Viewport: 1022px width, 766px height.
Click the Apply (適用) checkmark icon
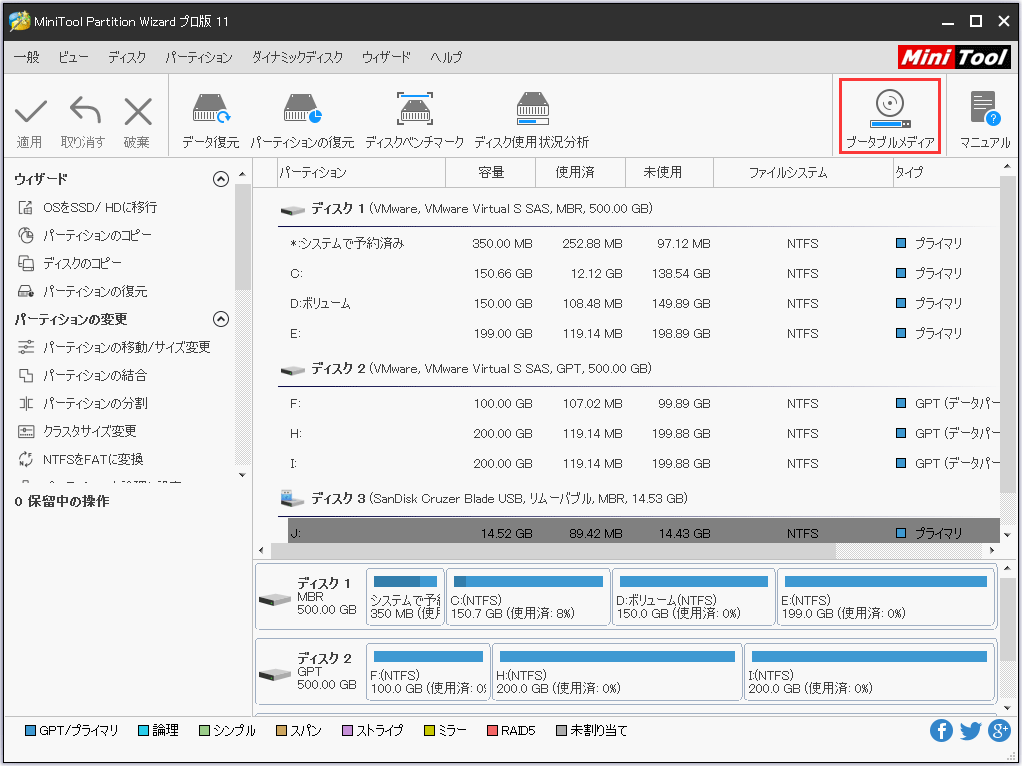click(31, 111)
